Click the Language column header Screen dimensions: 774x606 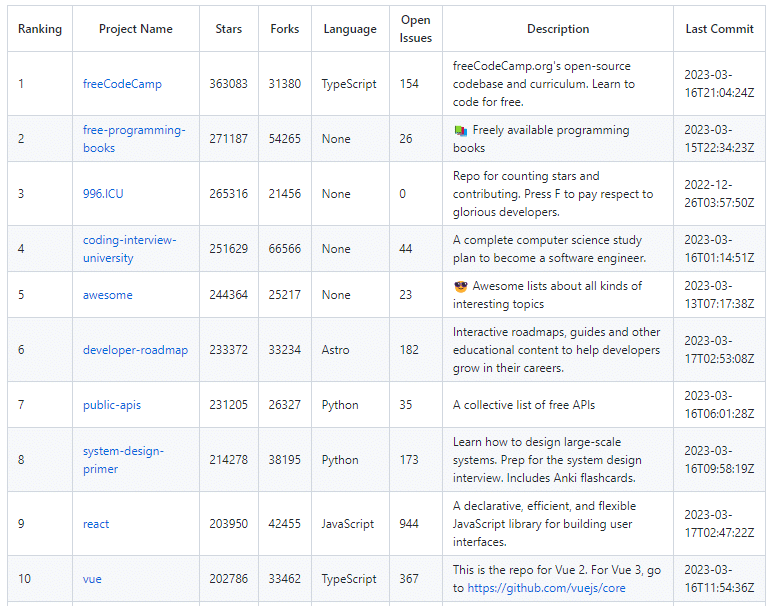pos(350,29)
